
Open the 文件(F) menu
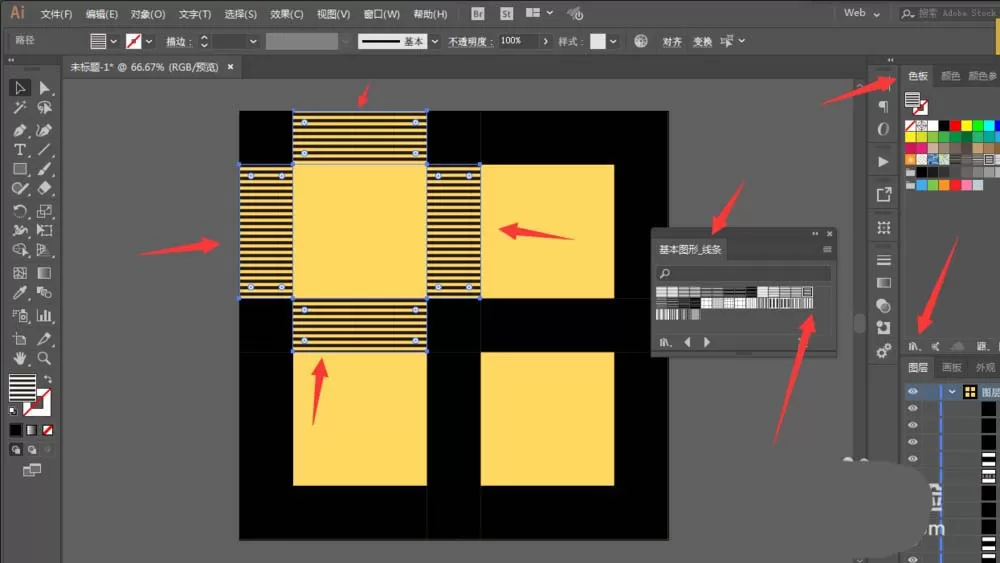[x=56, y=14]
